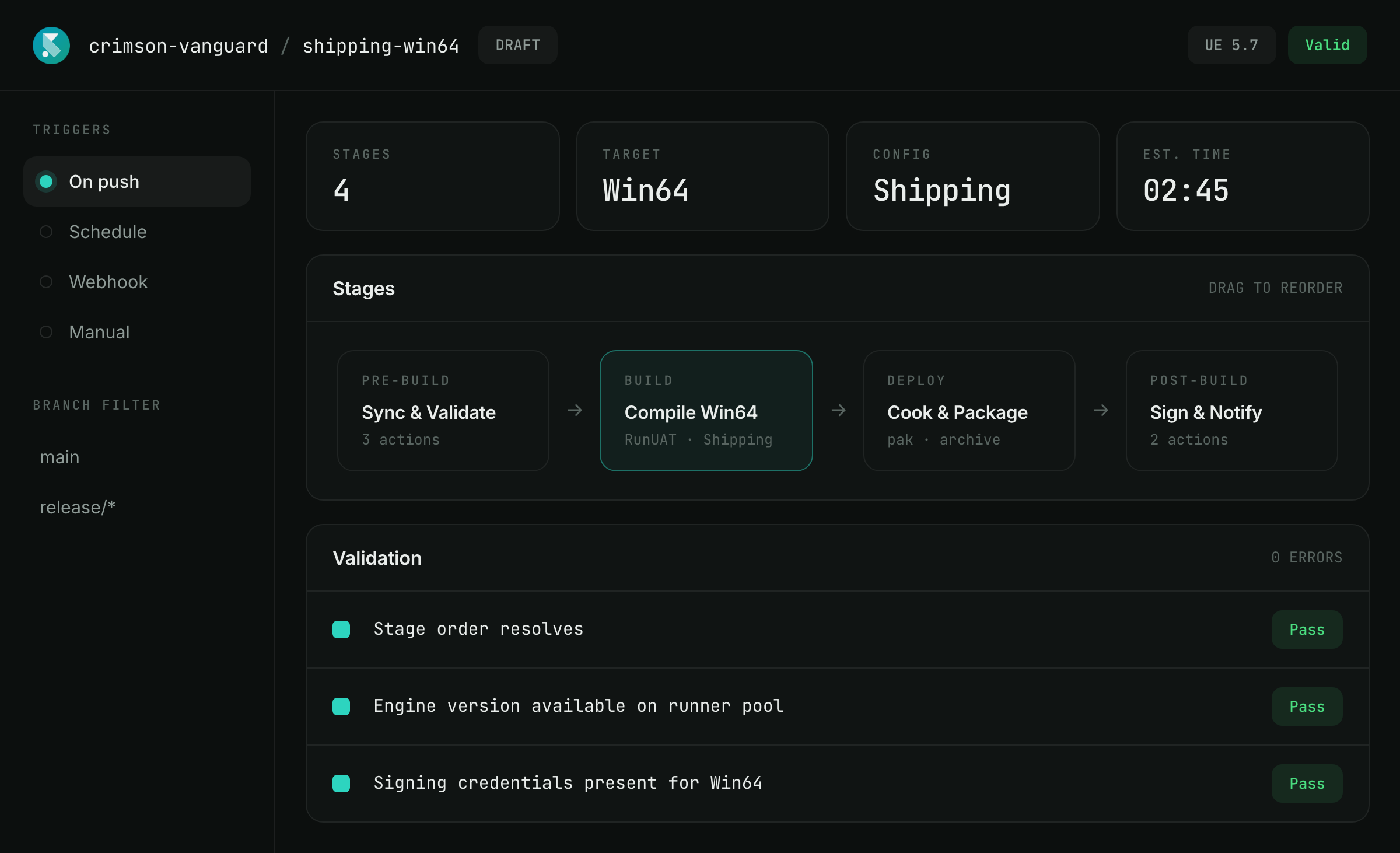
Task: Click status square for Signing credentials present
Action: click(341, 784)
